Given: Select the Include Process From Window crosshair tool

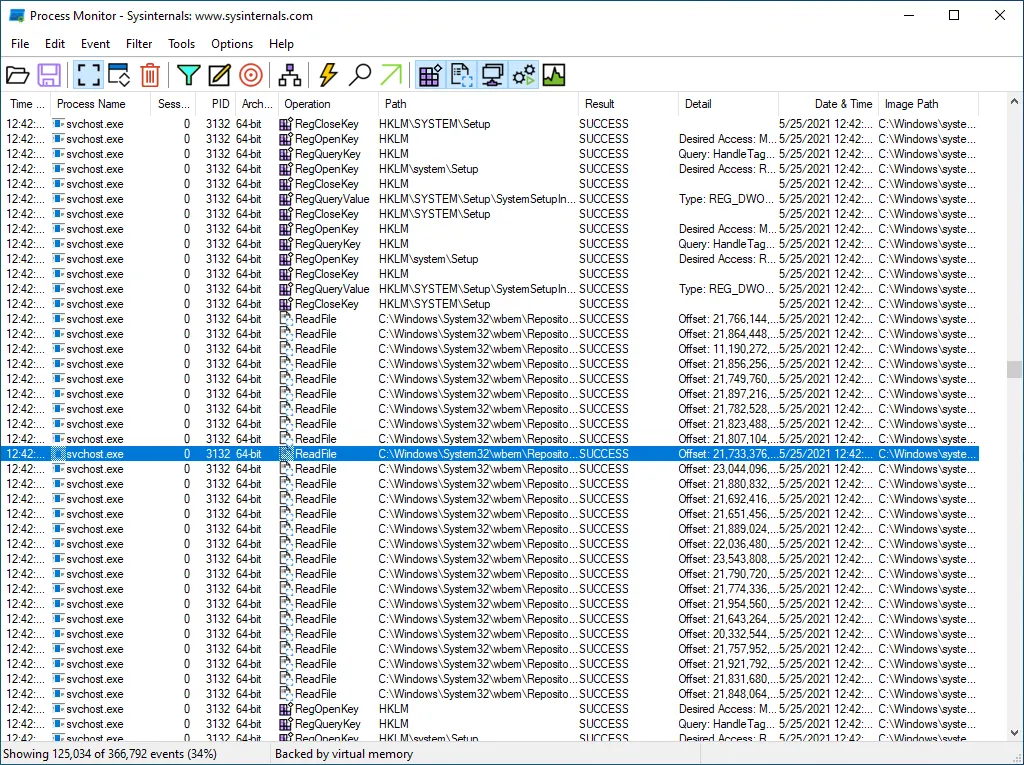Looking at the screenshot, I should [250, 74].
